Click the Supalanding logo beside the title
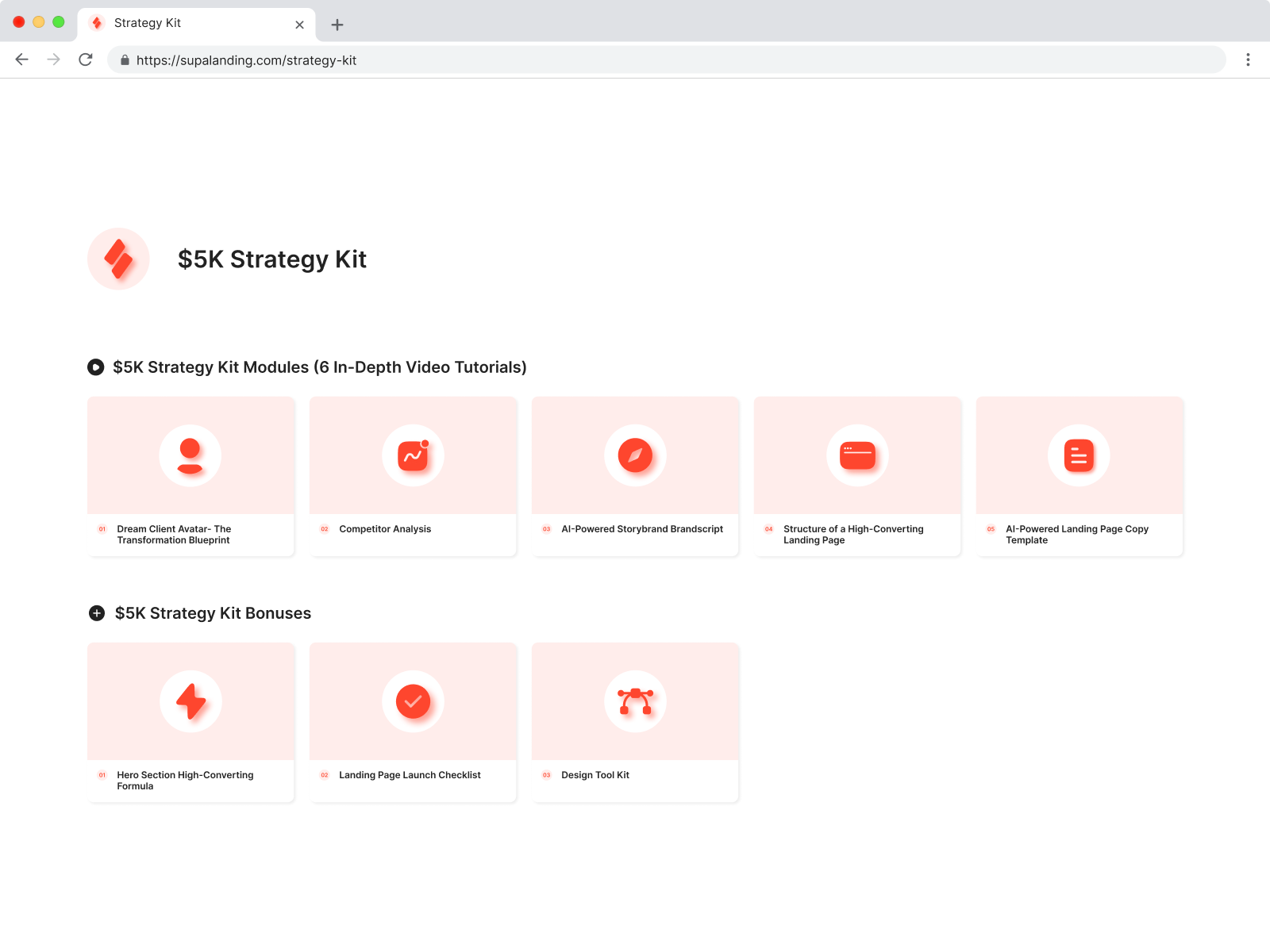 pos(118,259)
